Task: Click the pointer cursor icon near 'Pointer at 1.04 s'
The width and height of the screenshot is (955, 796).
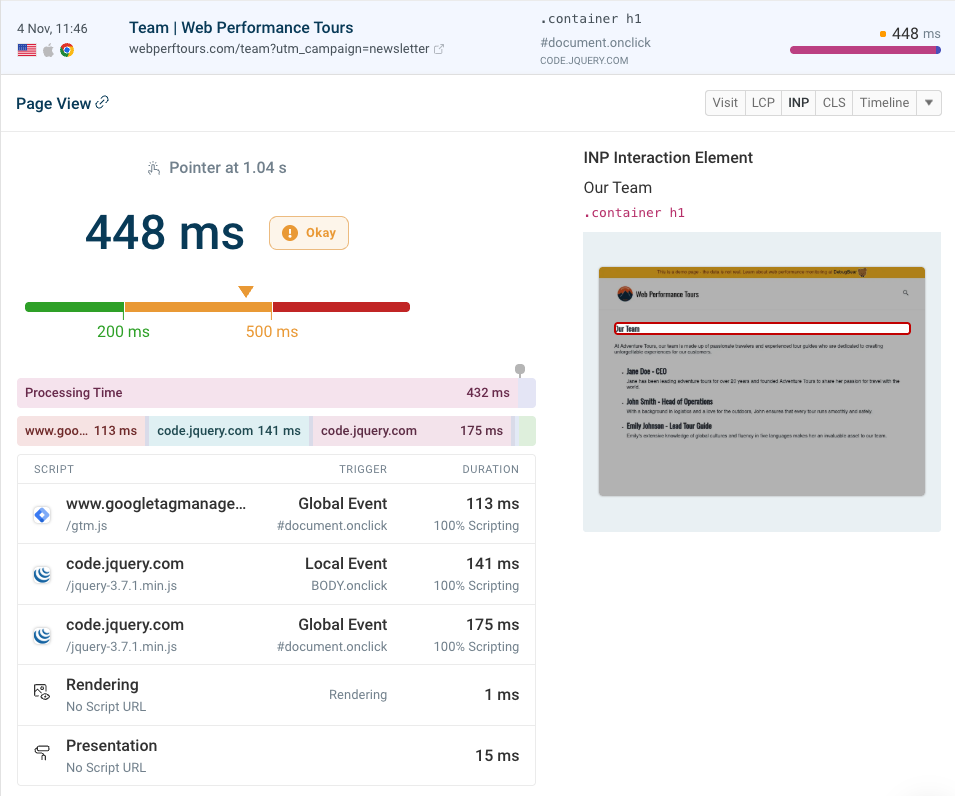Action: coord(153,167)
